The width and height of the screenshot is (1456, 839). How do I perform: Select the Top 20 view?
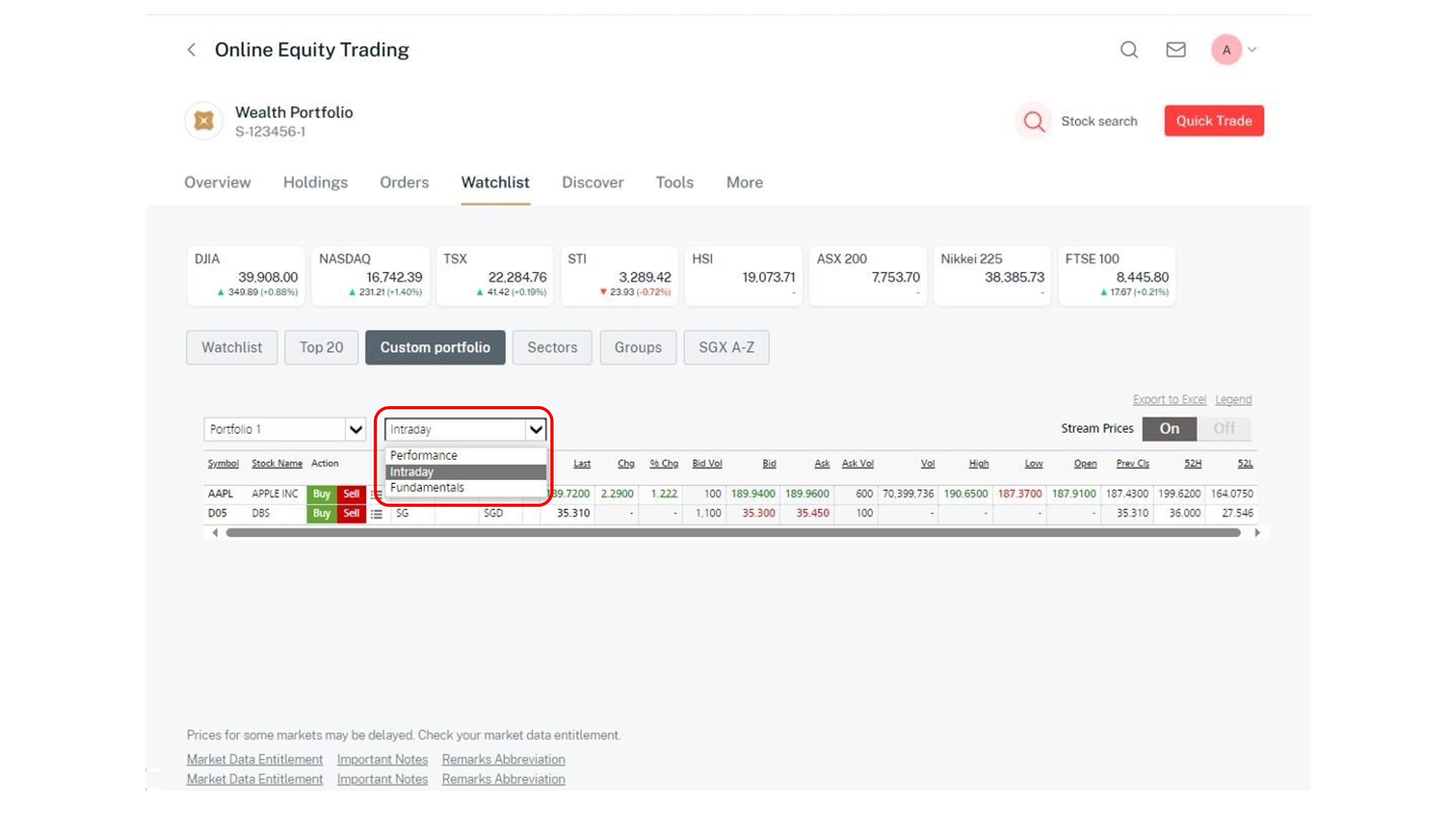tap(321, 347)
